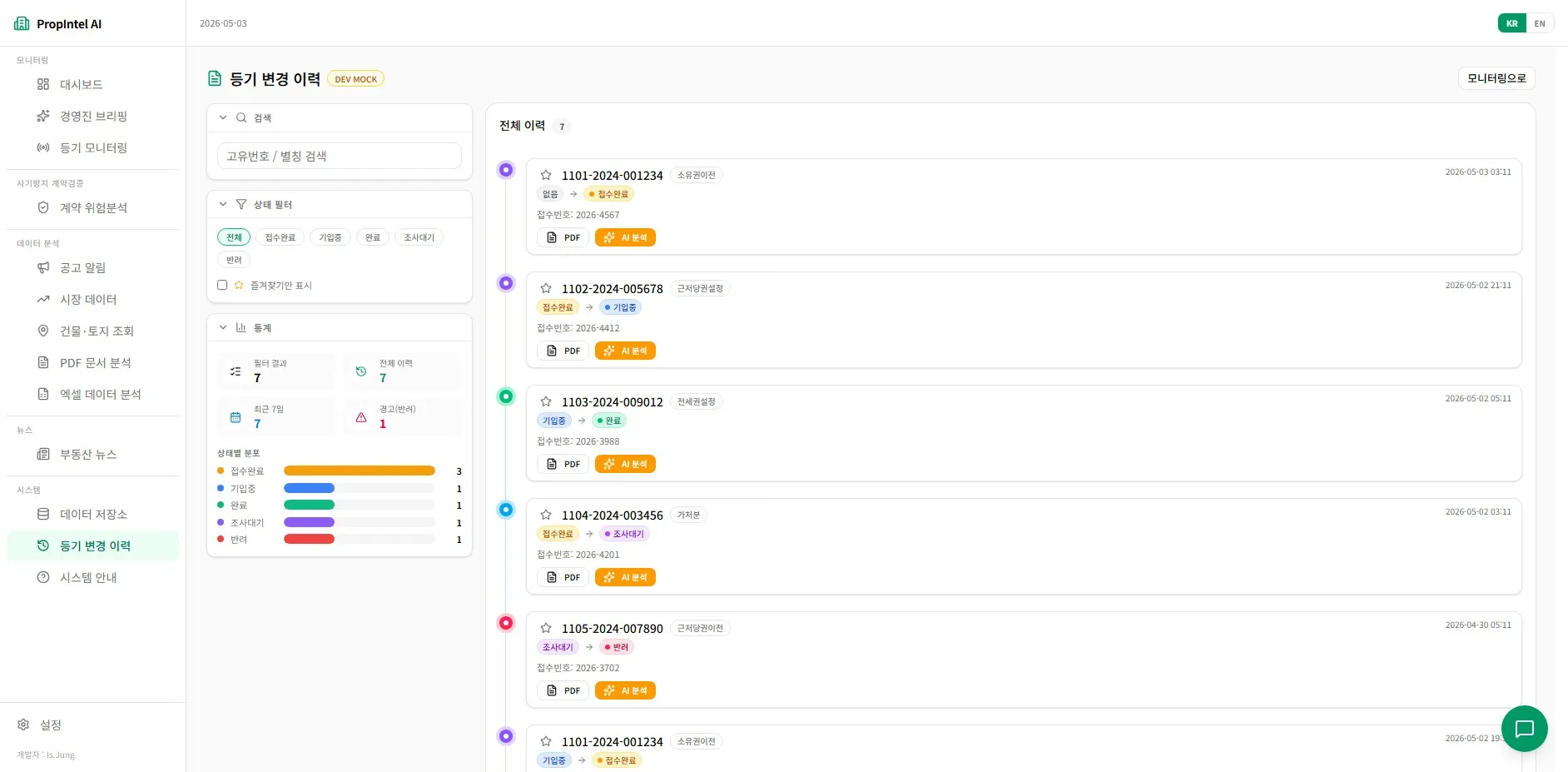This screenshot has height=772, width=1568.
Task: Enable 즐겨찾기만 표시 checkbox
Action: 222,285
